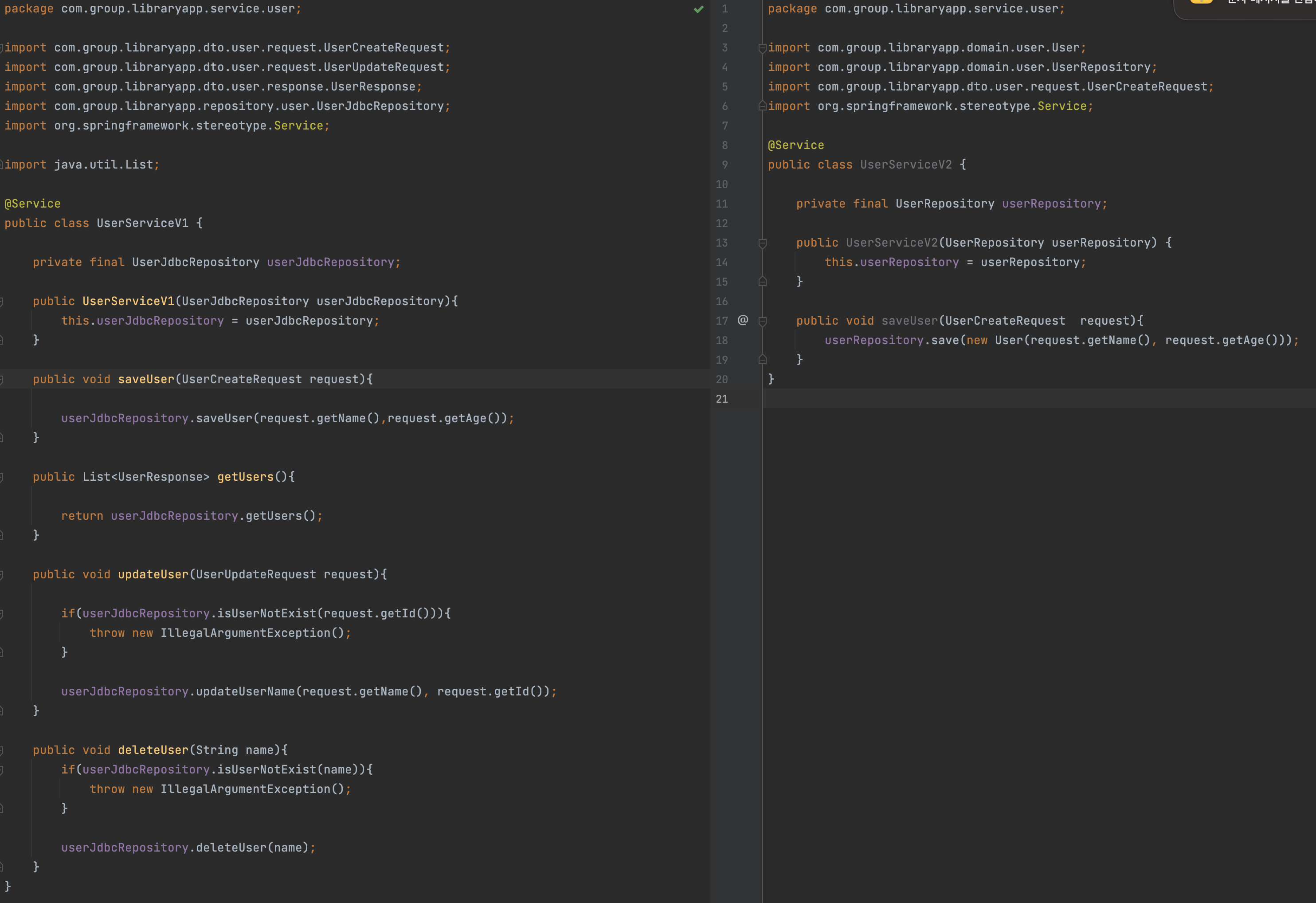The height and width of the screenshot is (903, 1316).
Task: Click the IllegalArgumentException in deleteUser method
Action: tap(245, 789)
